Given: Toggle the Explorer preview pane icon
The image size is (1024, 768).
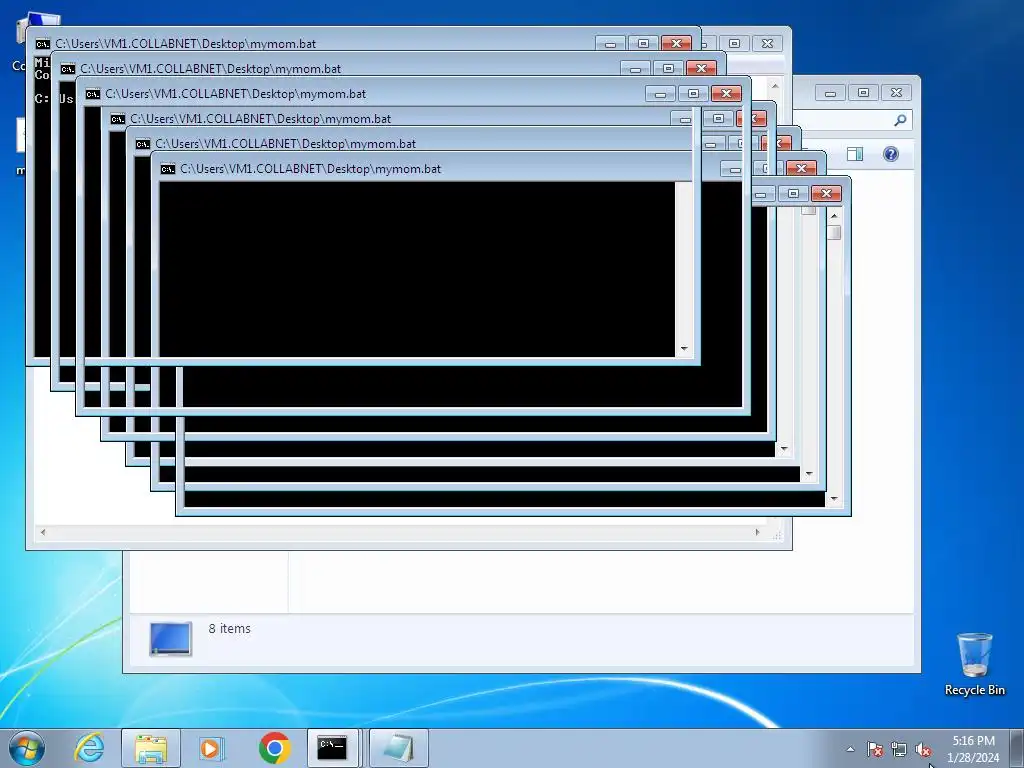Looking at the screenshot, I should tap(855, 154).
